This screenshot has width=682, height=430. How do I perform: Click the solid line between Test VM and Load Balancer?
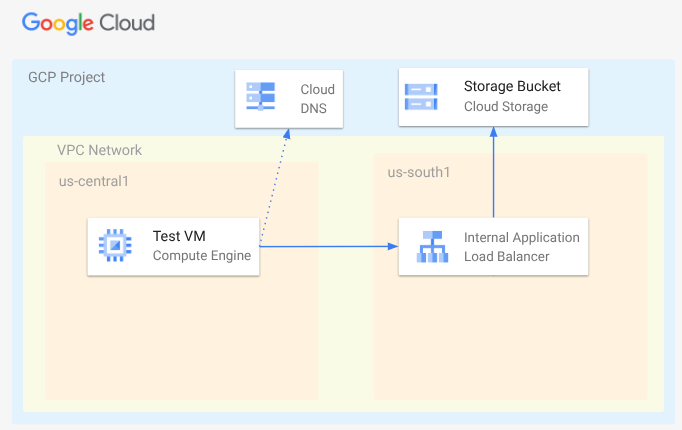325,246
